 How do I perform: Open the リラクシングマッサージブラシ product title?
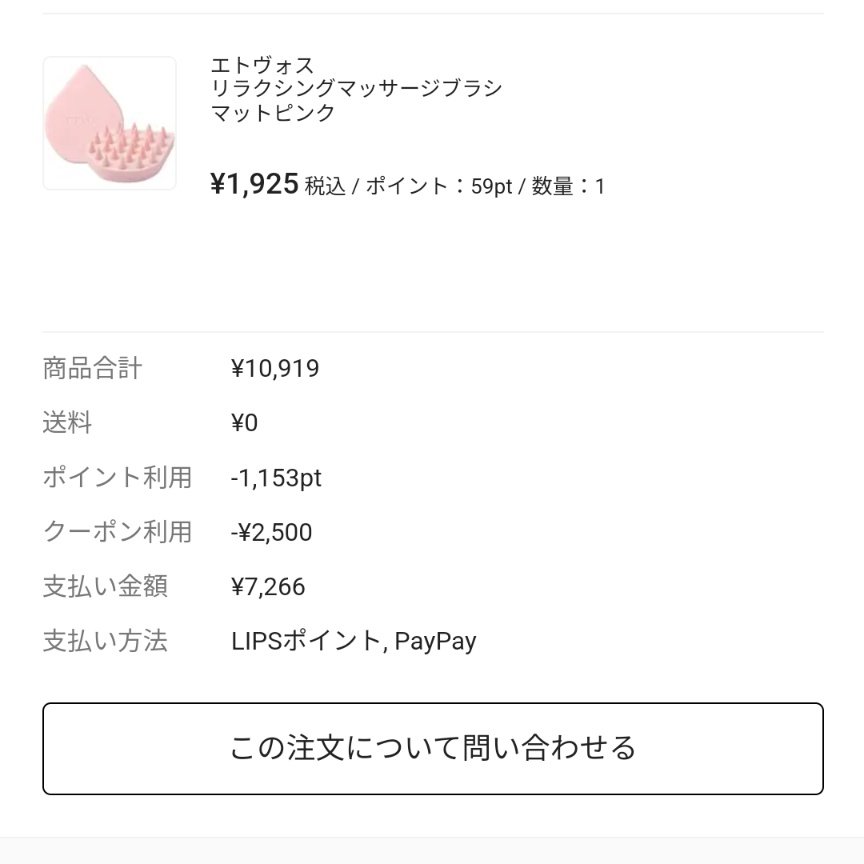(x=356, y=89)
